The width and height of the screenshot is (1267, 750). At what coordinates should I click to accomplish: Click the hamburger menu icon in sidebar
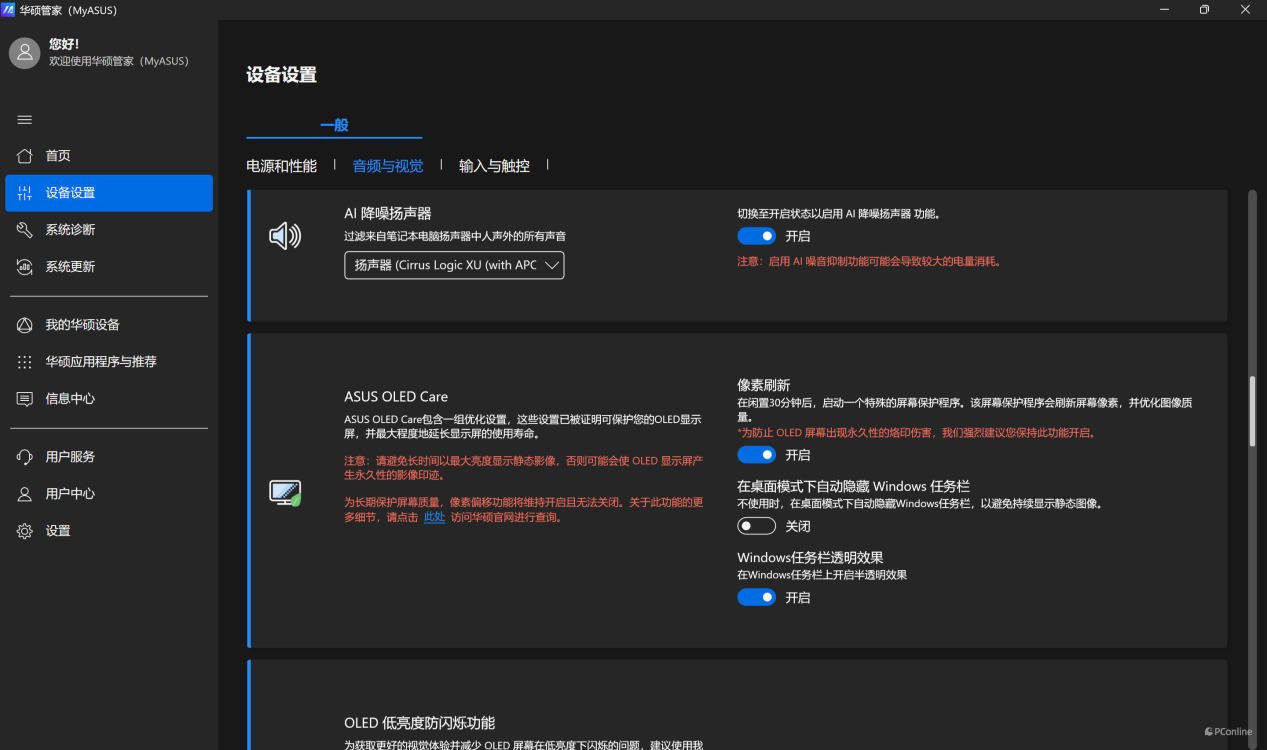[x=25, y=120]
